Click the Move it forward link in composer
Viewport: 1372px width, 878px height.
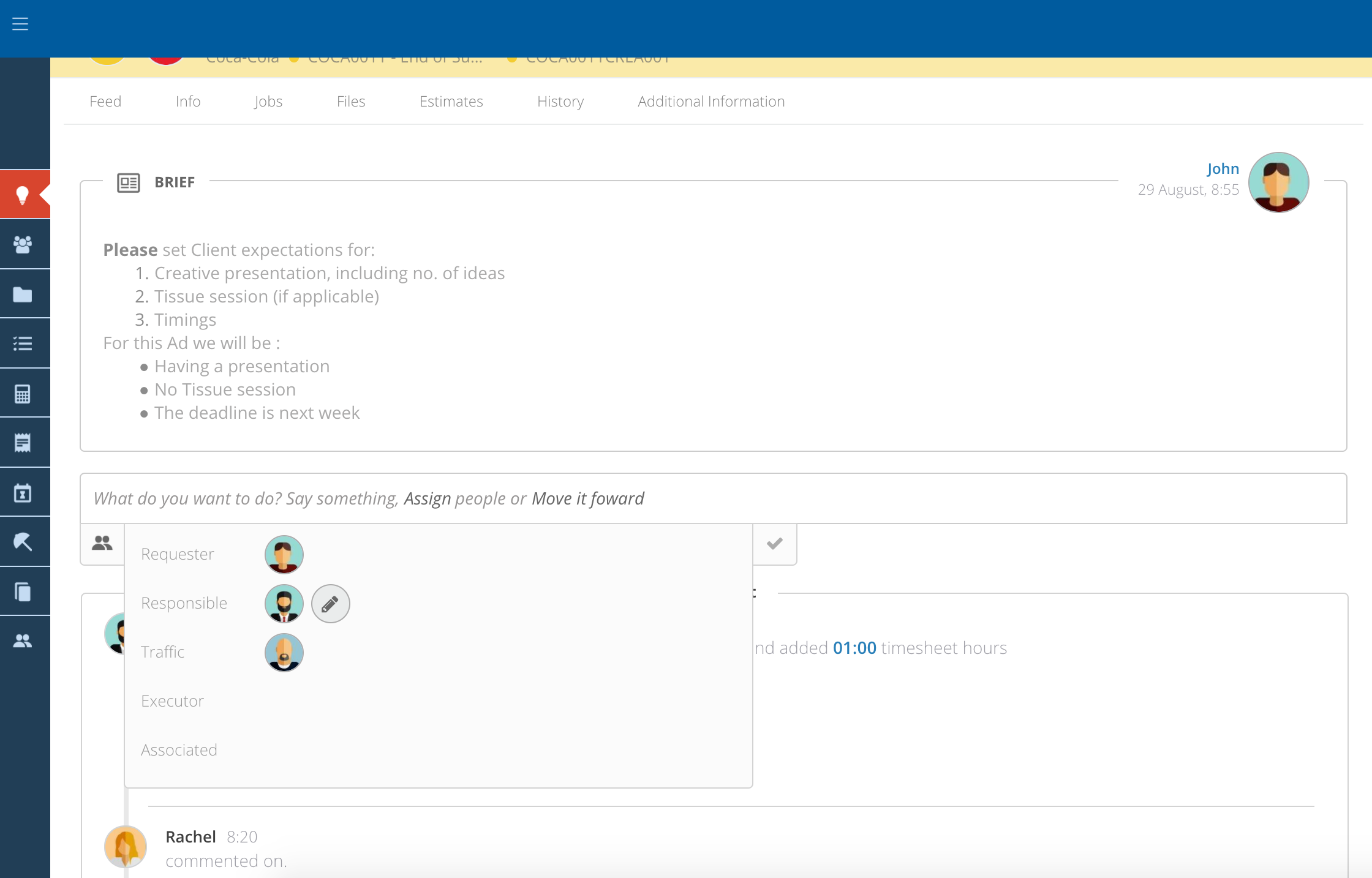click(x=588, y=498)
